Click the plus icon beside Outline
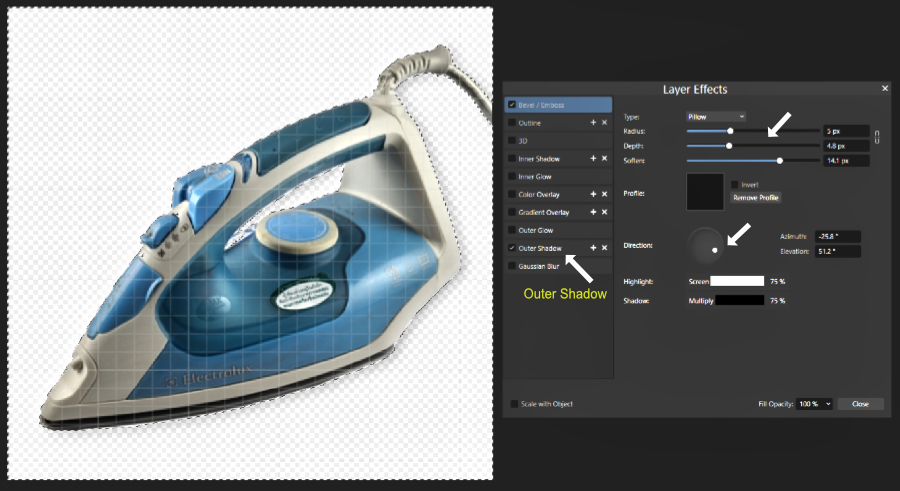900x491 pixels. click(593, 123)
